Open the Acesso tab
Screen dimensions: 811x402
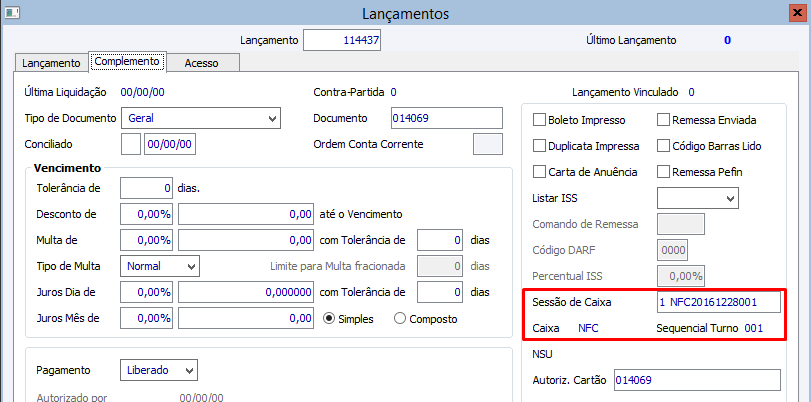coord(201,63)
